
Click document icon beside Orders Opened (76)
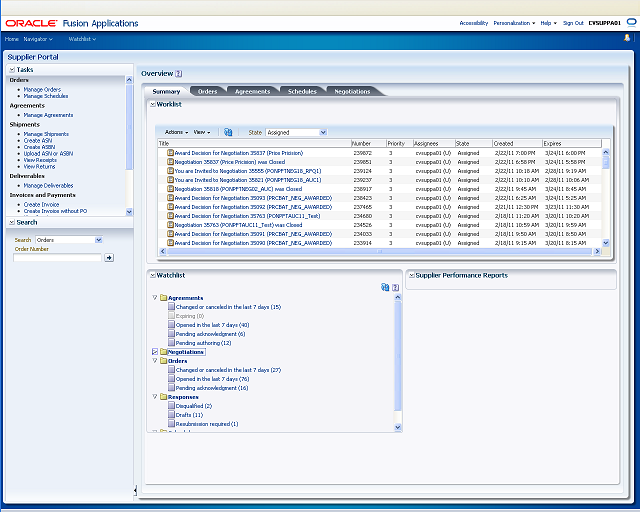(171, 378)
